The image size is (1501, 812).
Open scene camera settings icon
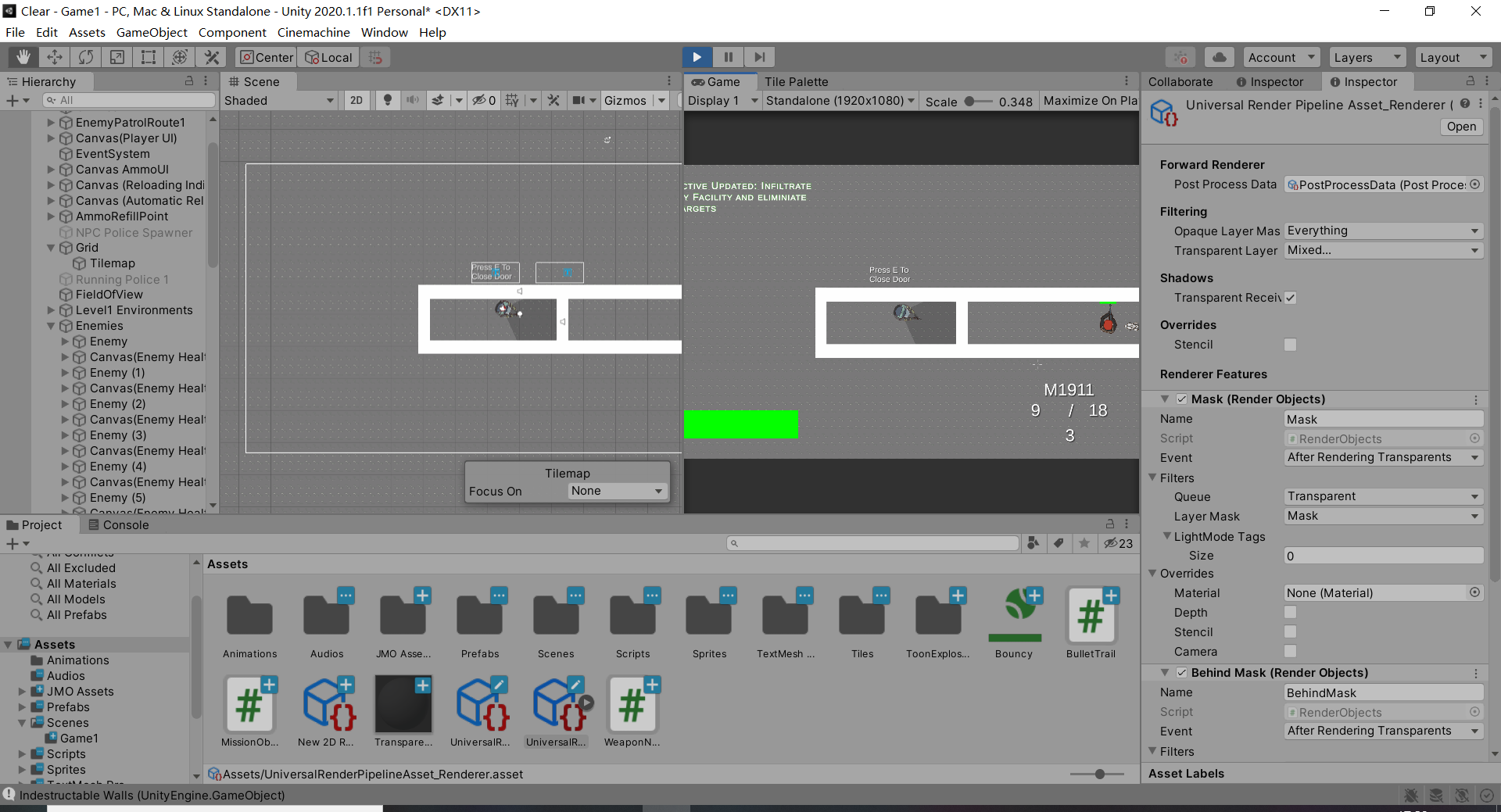[579, 100]
